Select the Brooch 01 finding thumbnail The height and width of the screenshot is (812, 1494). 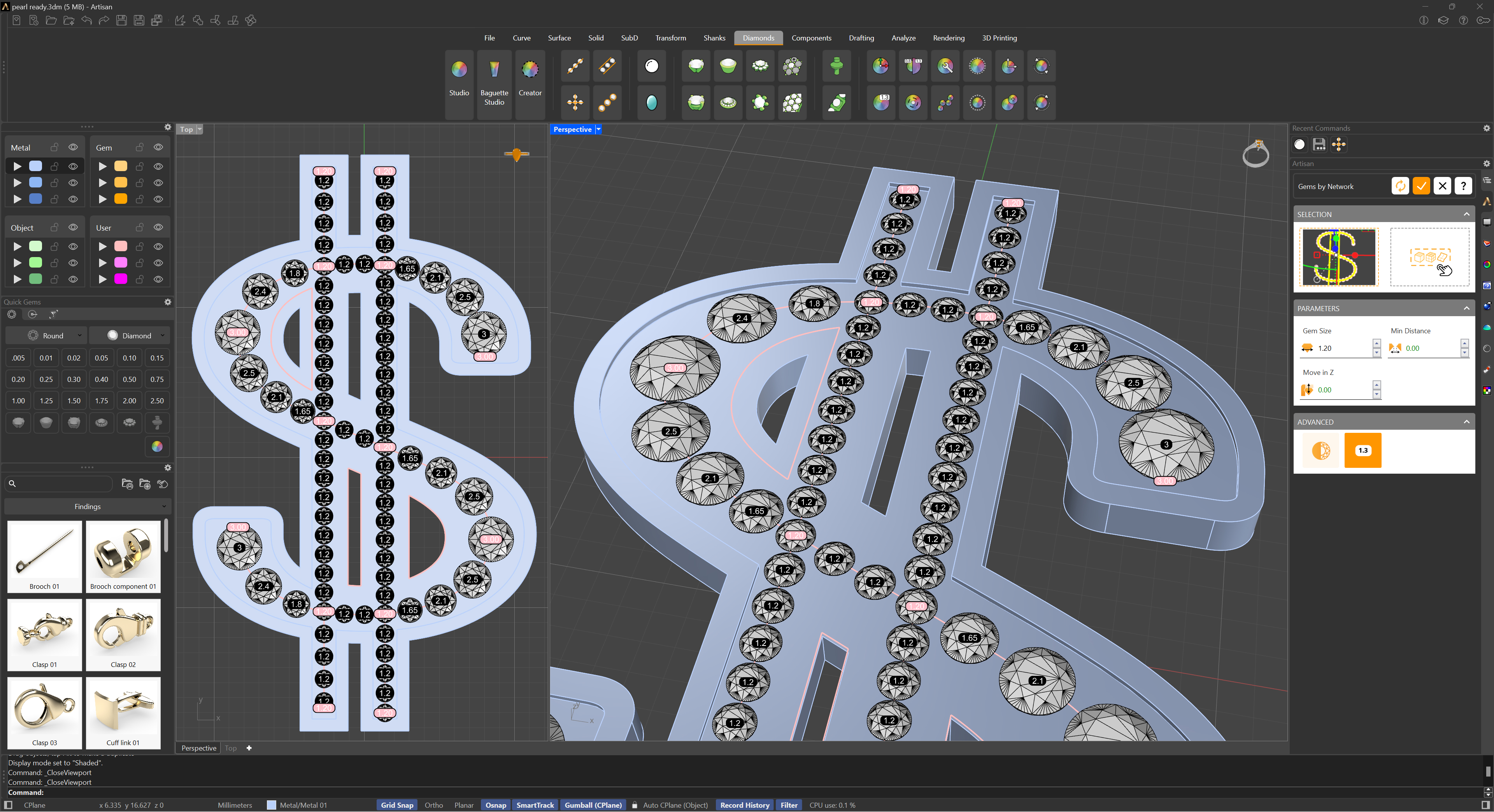pyautogui.click(x=45, y=556)
